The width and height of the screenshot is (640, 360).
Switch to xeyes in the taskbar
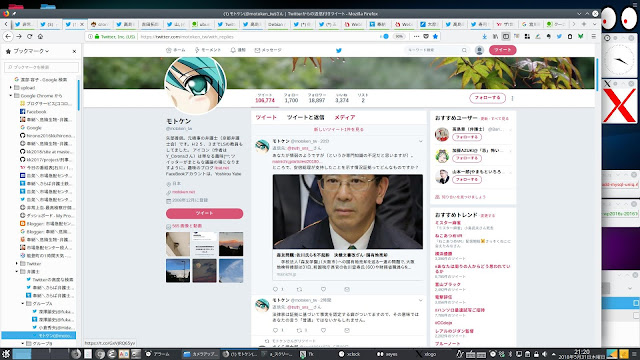(x=387, y=354)
